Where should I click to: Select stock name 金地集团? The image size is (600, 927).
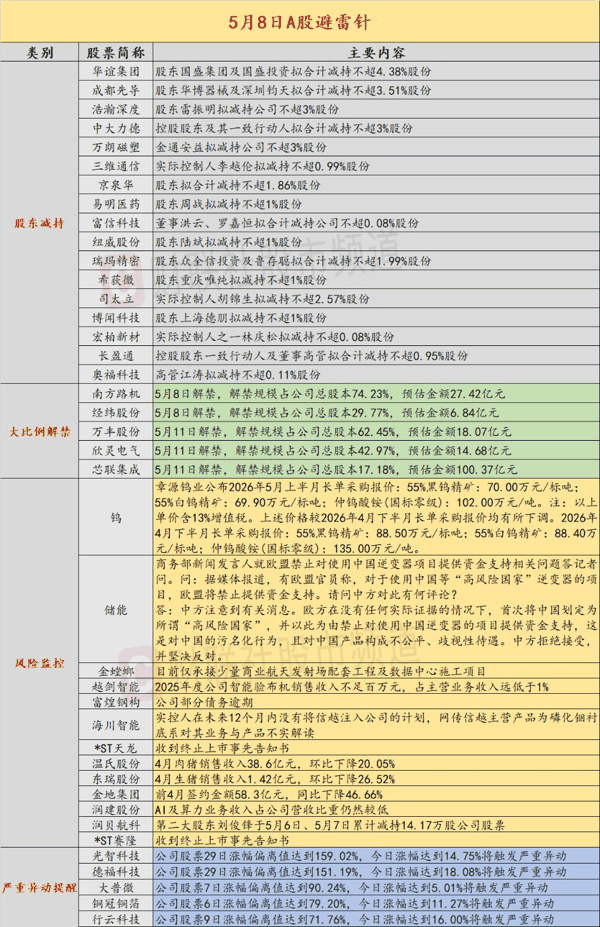click(x=116, y=794)
